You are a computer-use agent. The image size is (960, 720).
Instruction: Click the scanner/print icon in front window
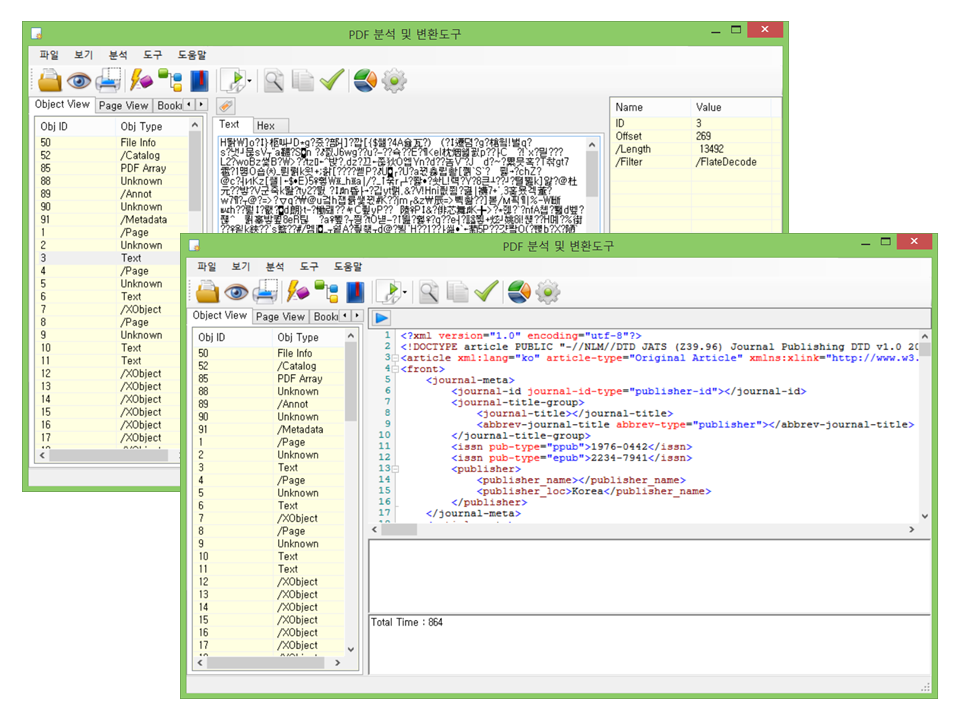click(265, 292)
